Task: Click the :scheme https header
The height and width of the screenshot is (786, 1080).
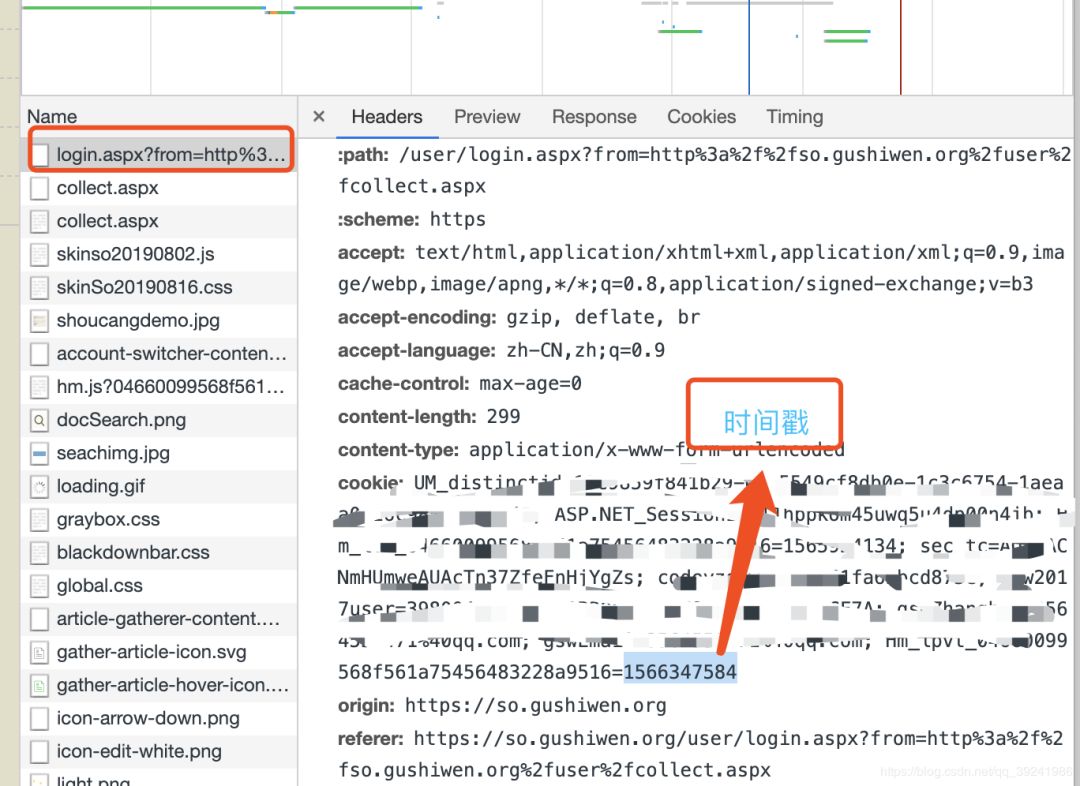Action: (412, 220)
